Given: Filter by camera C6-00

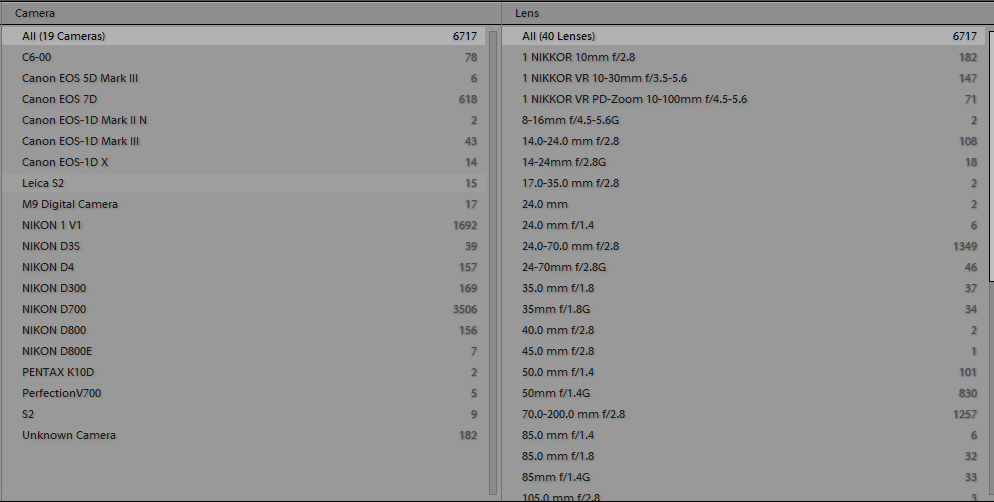Looking at the screenshot, I should point(243,57).
